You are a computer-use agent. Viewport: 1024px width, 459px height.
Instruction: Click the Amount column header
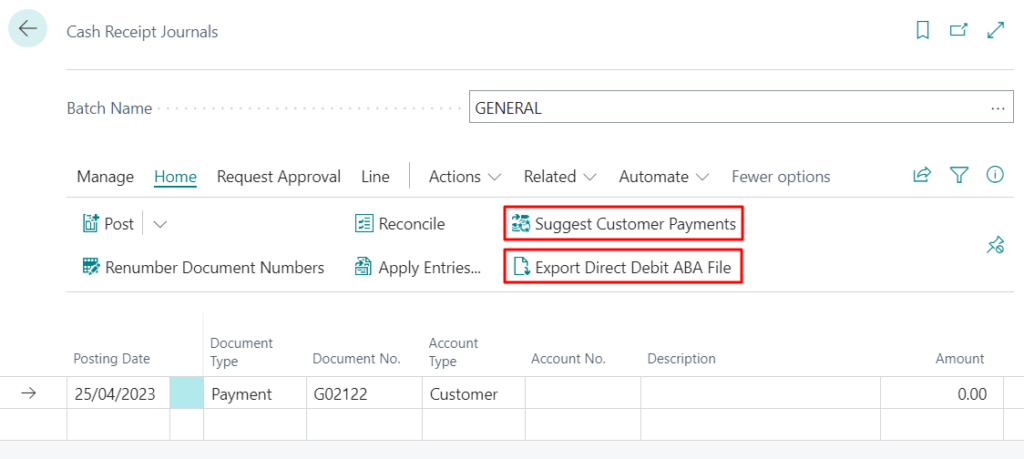tap(960, 358)
